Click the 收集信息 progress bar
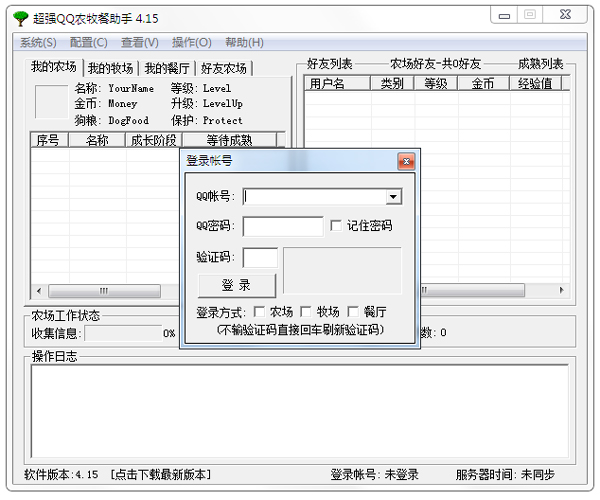Image resolution: width=600 pixels, height=500 pixels. tap(123, 333)
